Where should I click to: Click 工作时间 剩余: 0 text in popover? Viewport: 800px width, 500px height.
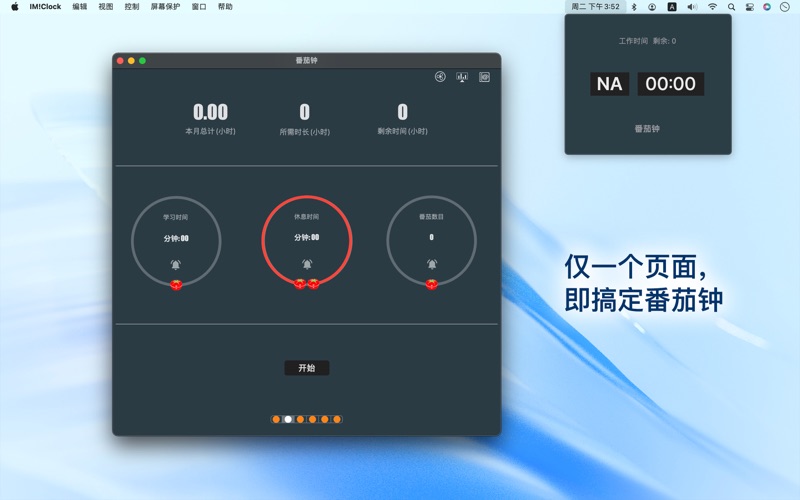647,41
